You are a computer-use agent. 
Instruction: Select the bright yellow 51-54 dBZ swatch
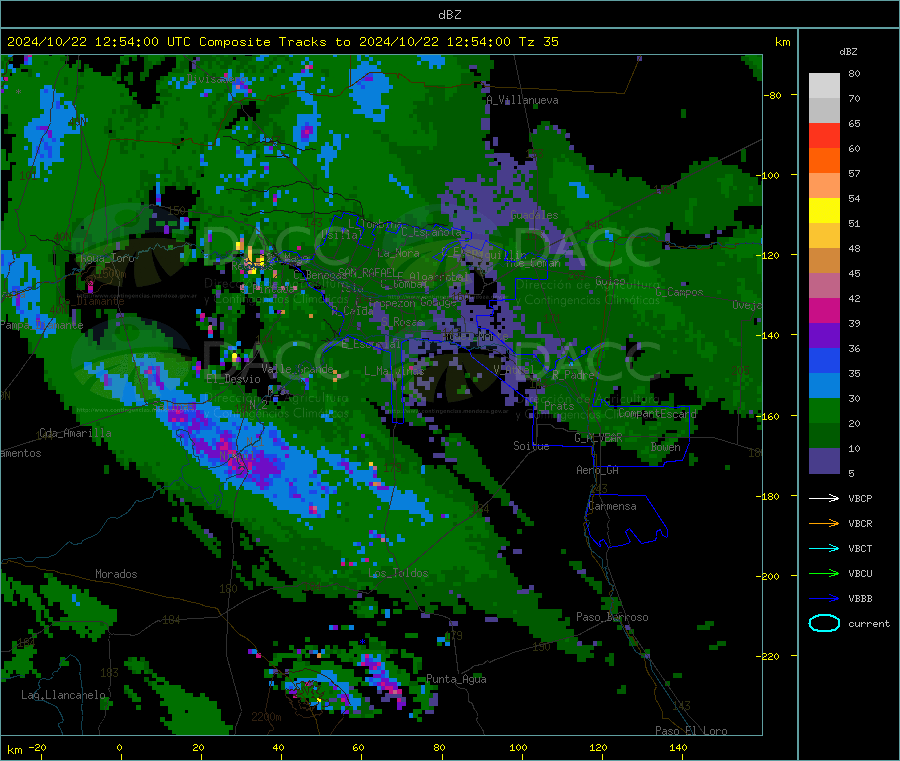(x=824, y=211)
